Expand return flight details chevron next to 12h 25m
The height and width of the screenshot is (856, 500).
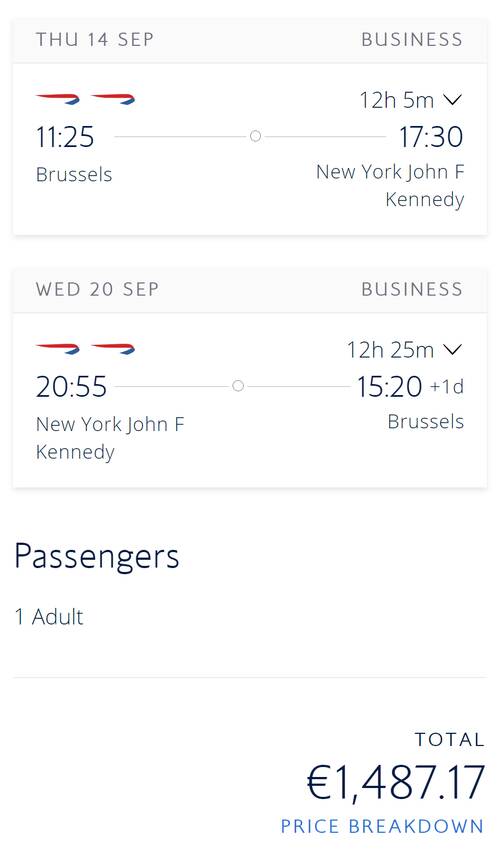[453, 349]
